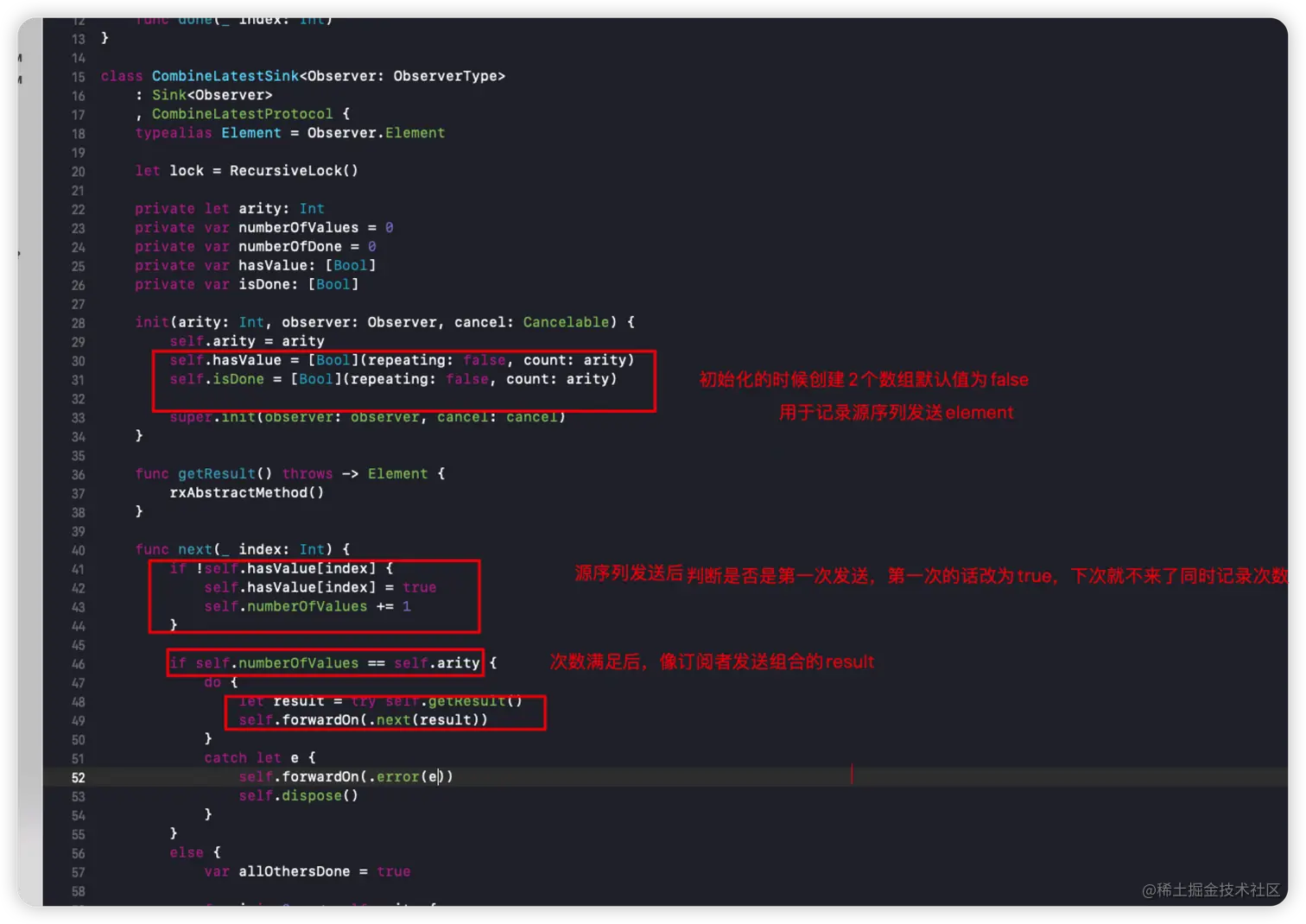The height and width of the screenshot is (924, 1306).
Task: Select the CombineLatestSink class name
Action: pos(225,76)
